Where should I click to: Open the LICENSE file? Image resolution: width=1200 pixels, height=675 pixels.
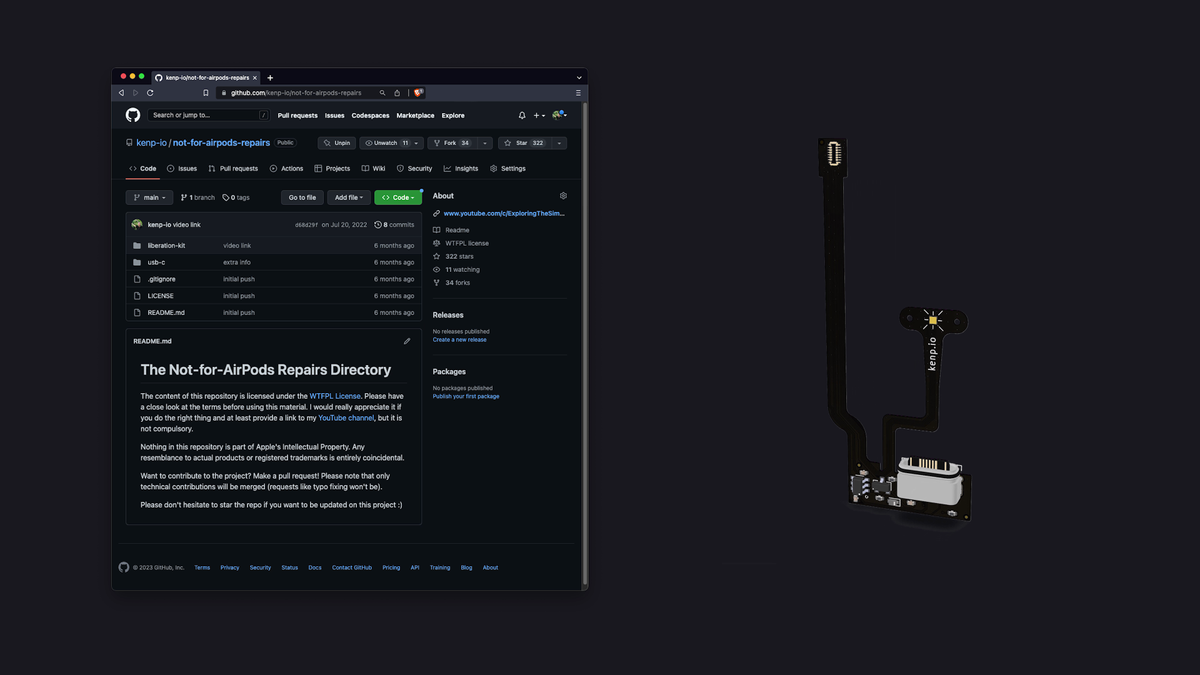coord(161,296)
